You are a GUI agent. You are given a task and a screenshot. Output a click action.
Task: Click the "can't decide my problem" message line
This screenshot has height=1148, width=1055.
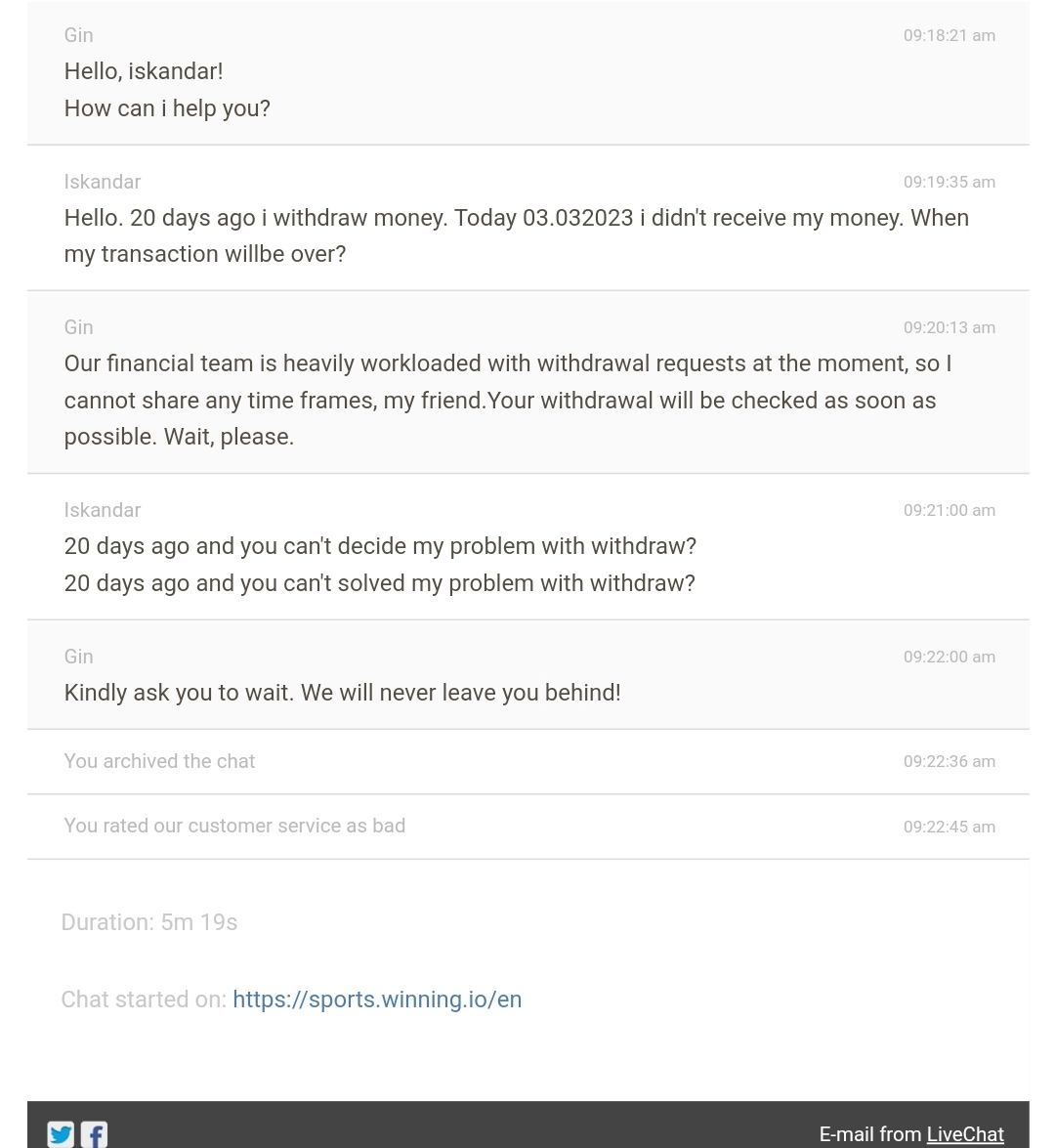click(379, 545)
